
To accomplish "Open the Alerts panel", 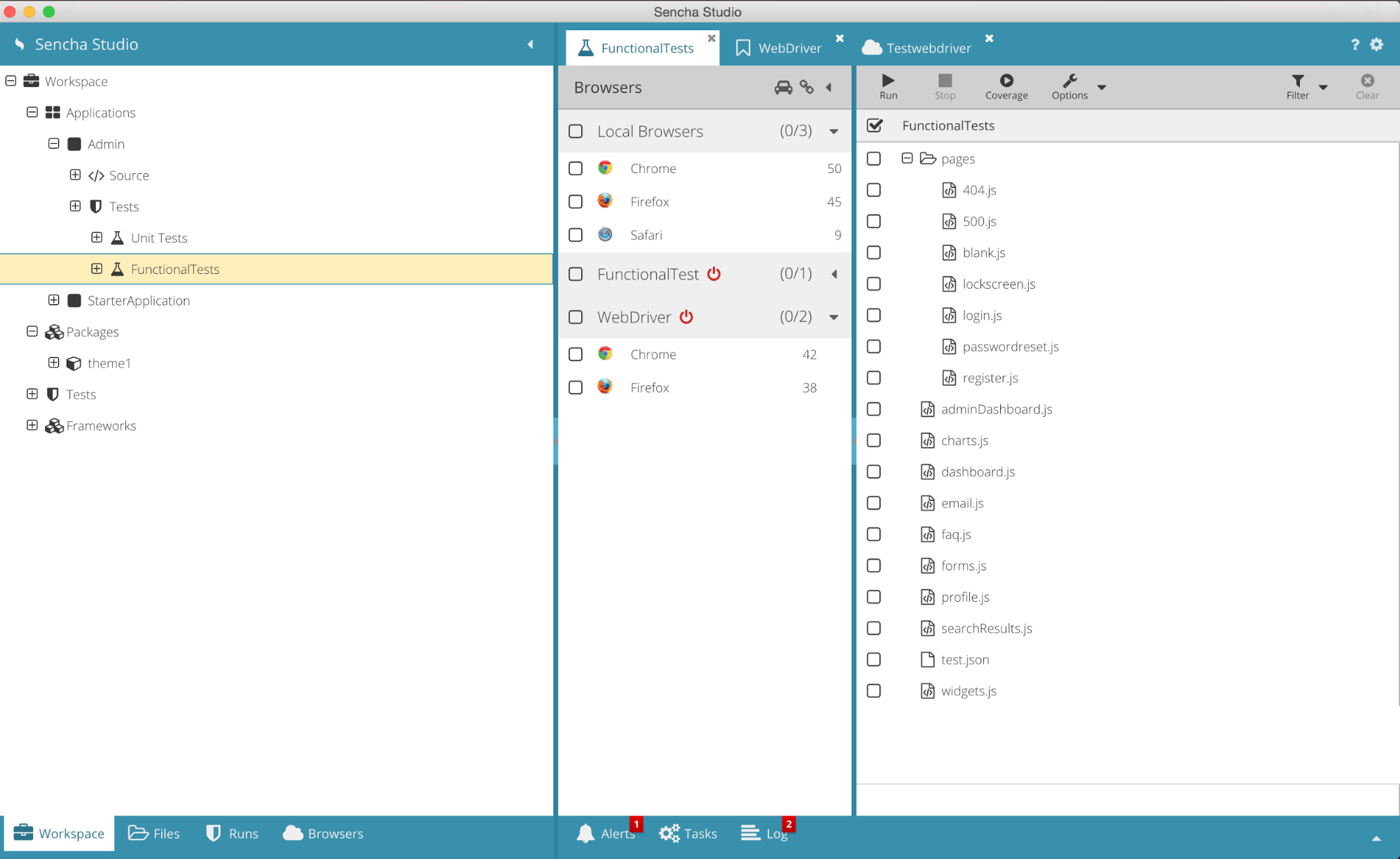I will click(607, 833).
